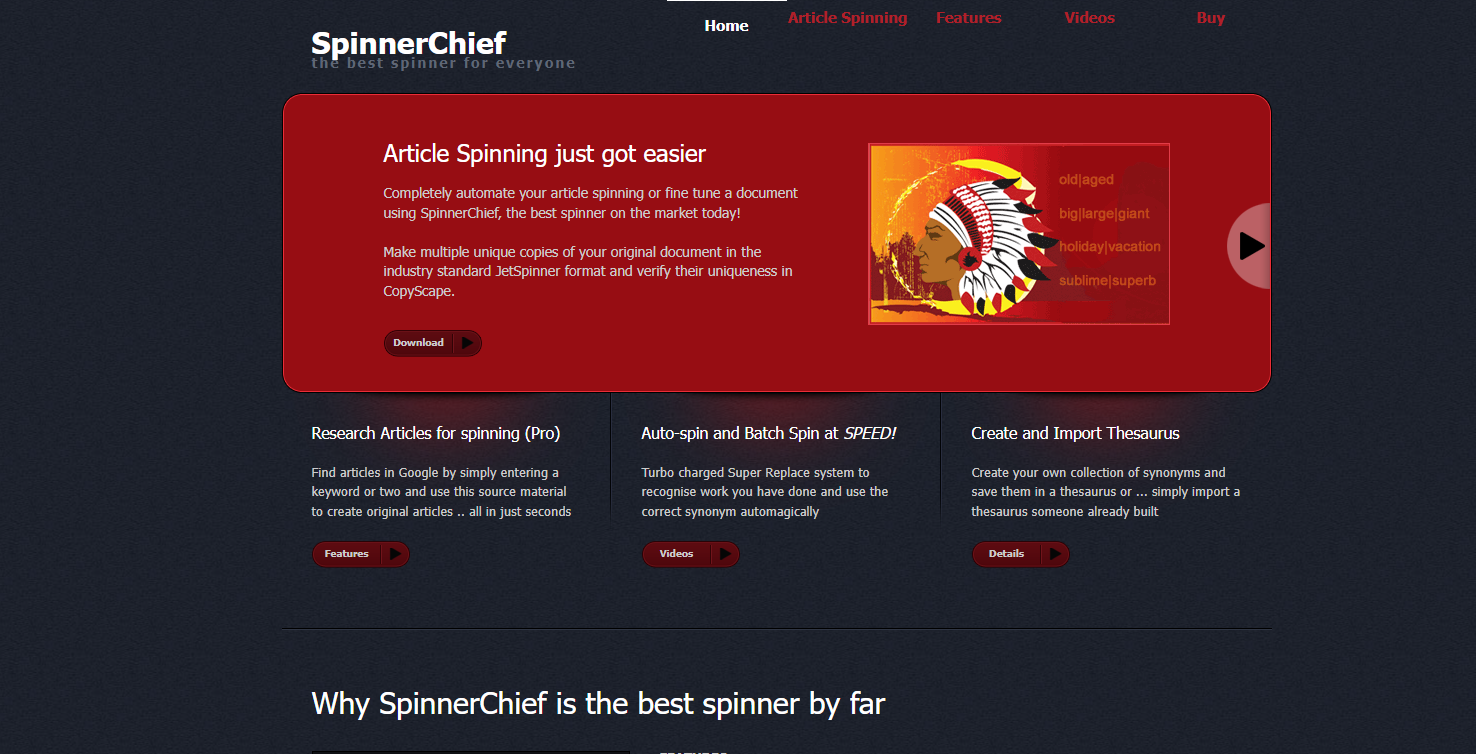Click the Create and Import Thesaurus heading
Image resolution: width=1476 pixels, height=754 pixels.
point(1075,434)
